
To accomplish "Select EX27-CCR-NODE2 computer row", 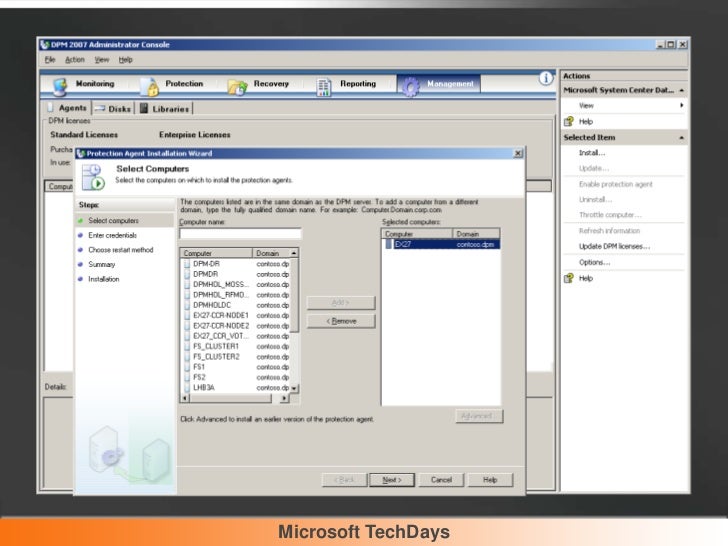I will (x=236, y=325).
